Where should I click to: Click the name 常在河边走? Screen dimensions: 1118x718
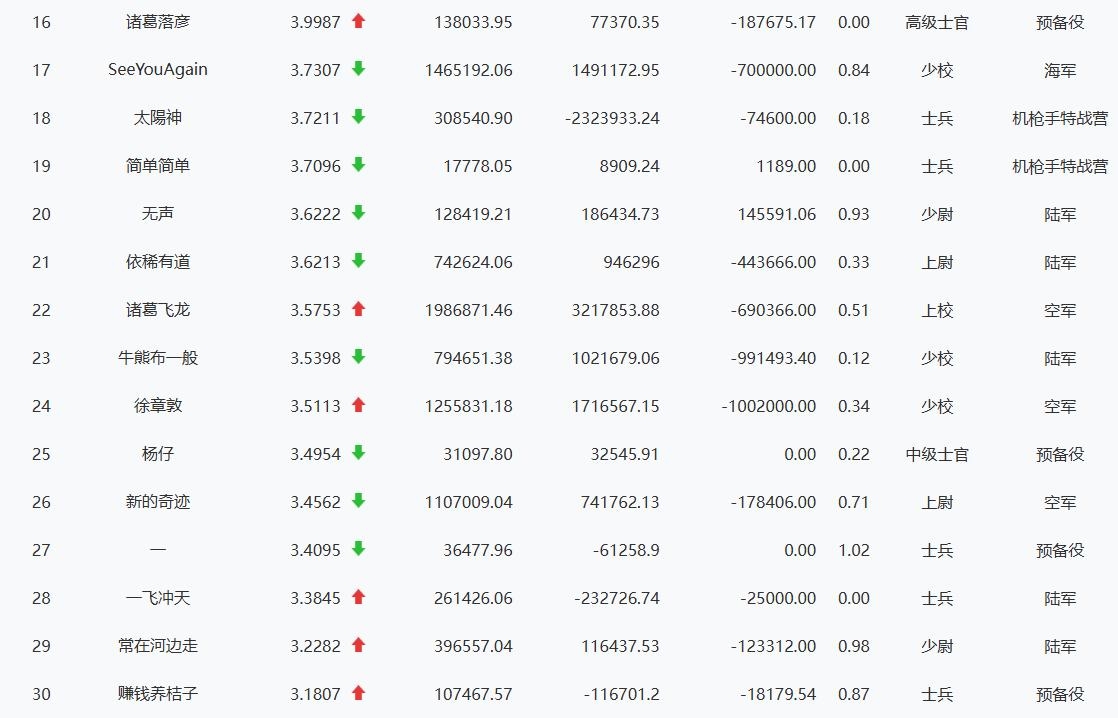pyautogui.click(x=158, y=646)
